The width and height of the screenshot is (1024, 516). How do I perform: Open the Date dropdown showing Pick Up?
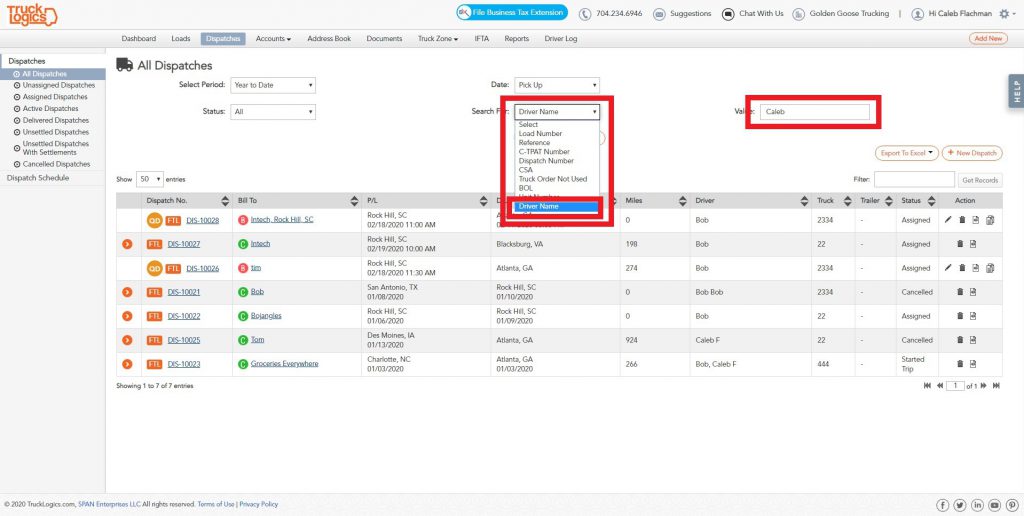[x=557, y=85]
